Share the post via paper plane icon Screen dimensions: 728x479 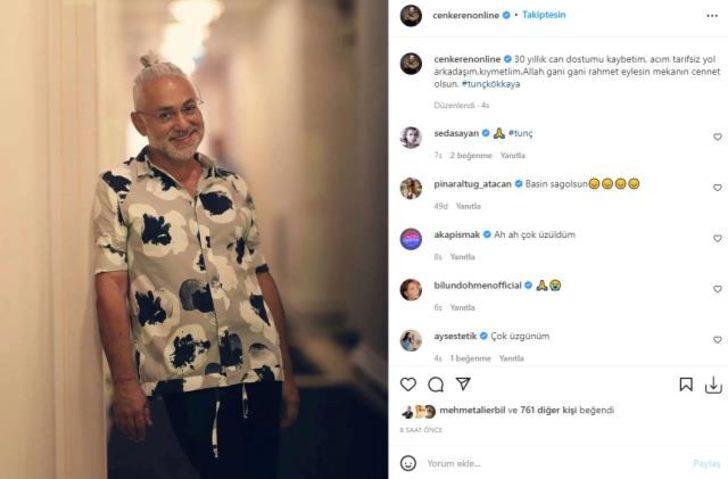(x=463, y=383)
